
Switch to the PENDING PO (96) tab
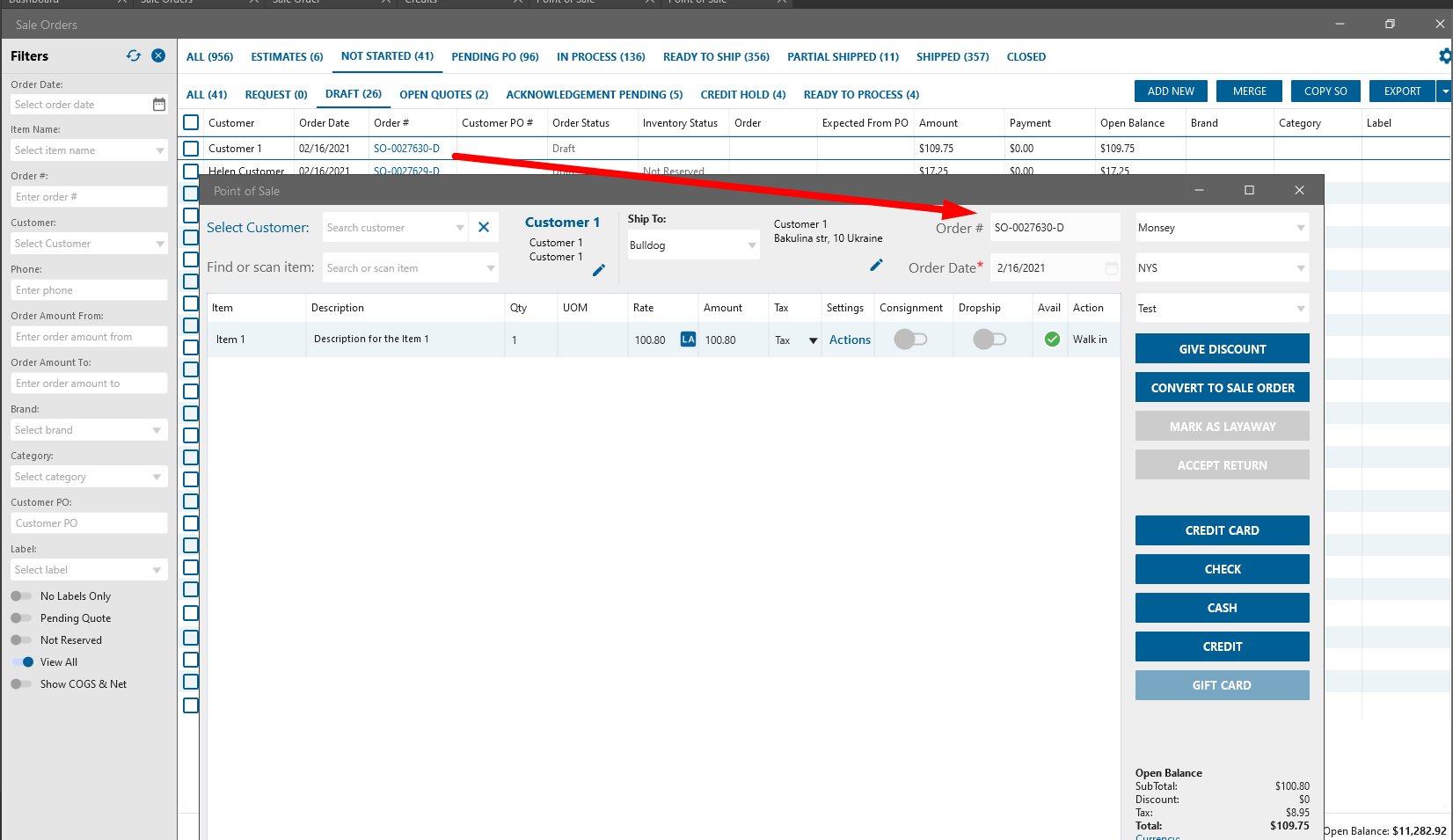tap(495, 57)
